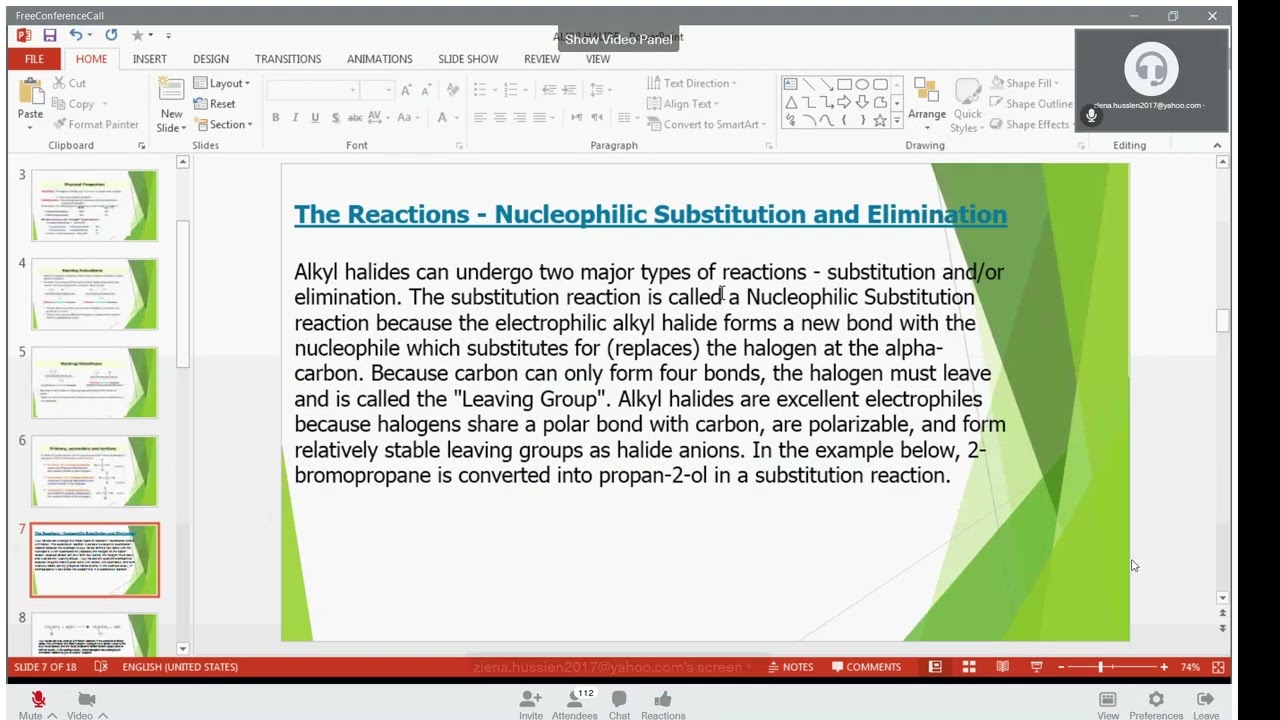Toggle Italic formatting

[x=295, y=118]
